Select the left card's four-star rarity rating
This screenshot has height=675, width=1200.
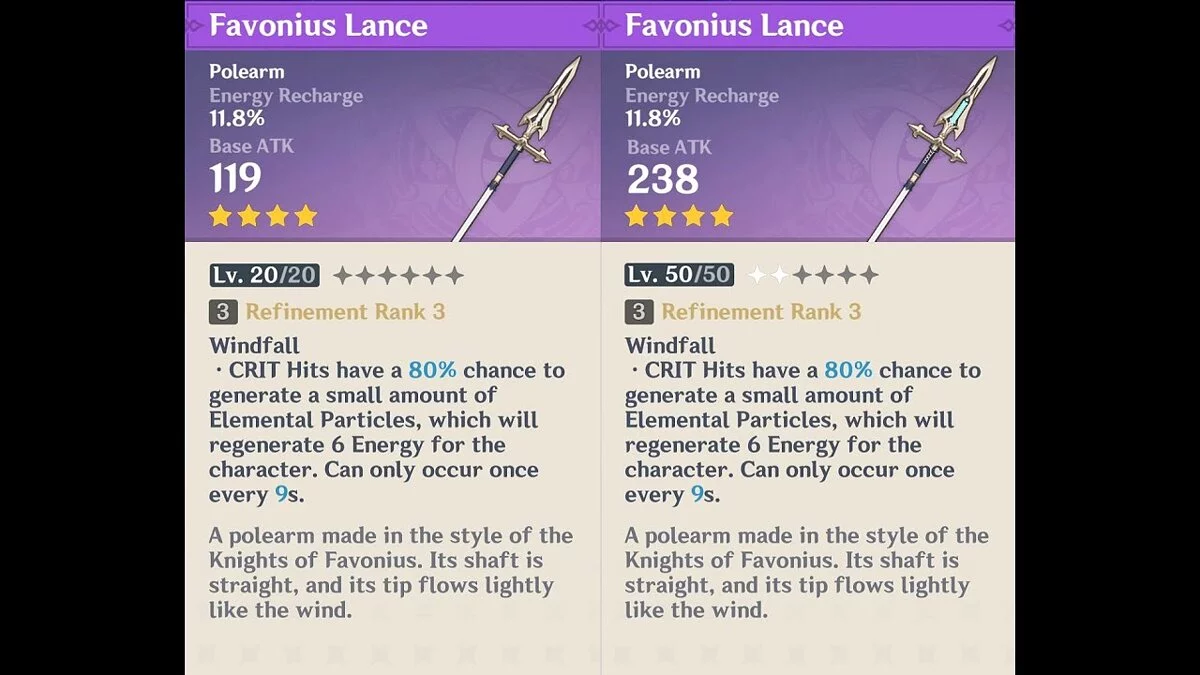click(263, 216)
